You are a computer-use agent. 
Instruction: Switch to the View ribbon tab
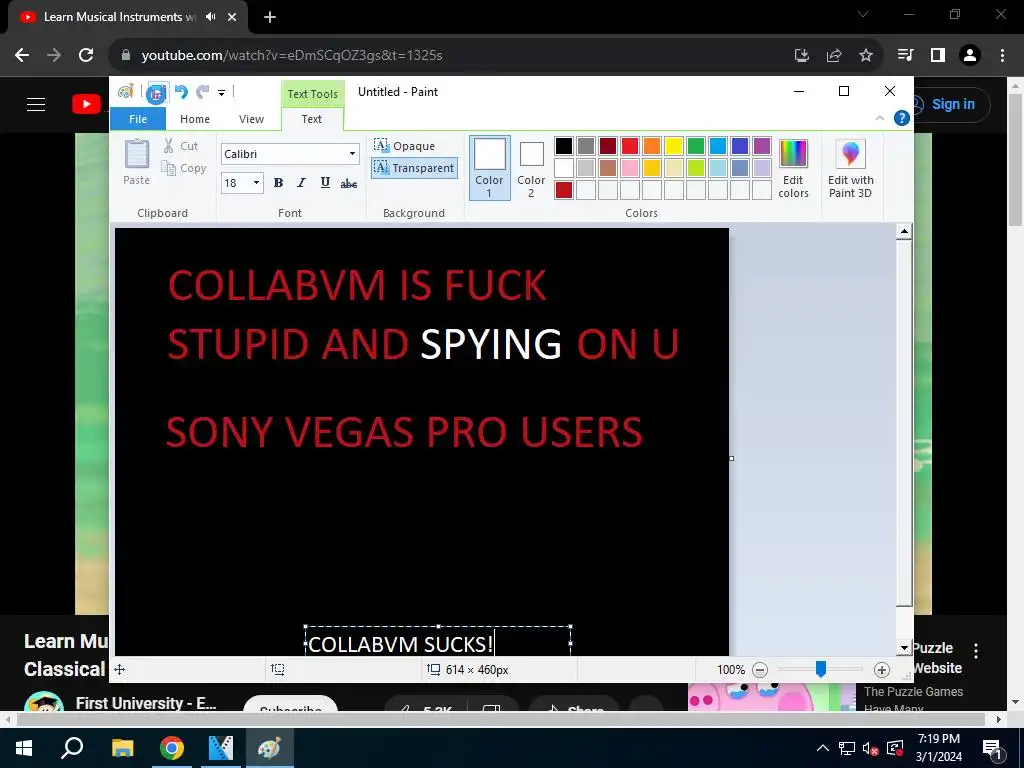point(251,119)
